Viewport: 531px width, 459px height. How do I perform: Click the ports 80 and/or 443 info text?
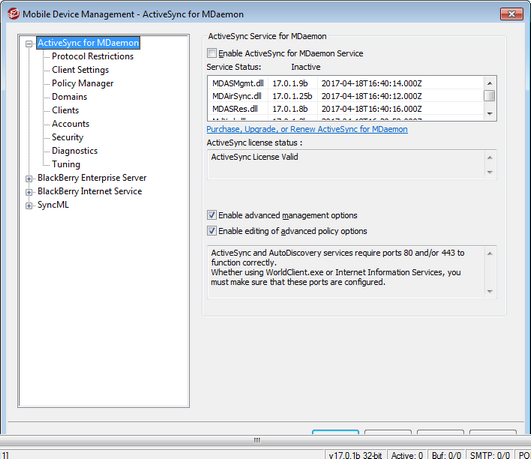[352, 272]
